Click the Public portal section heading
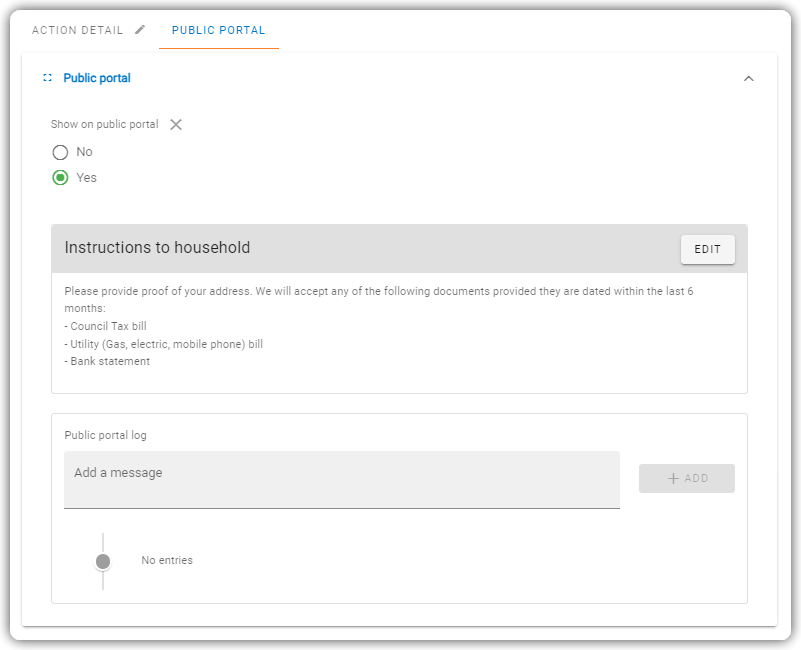The image size is (801, 650). click(97, 78)
